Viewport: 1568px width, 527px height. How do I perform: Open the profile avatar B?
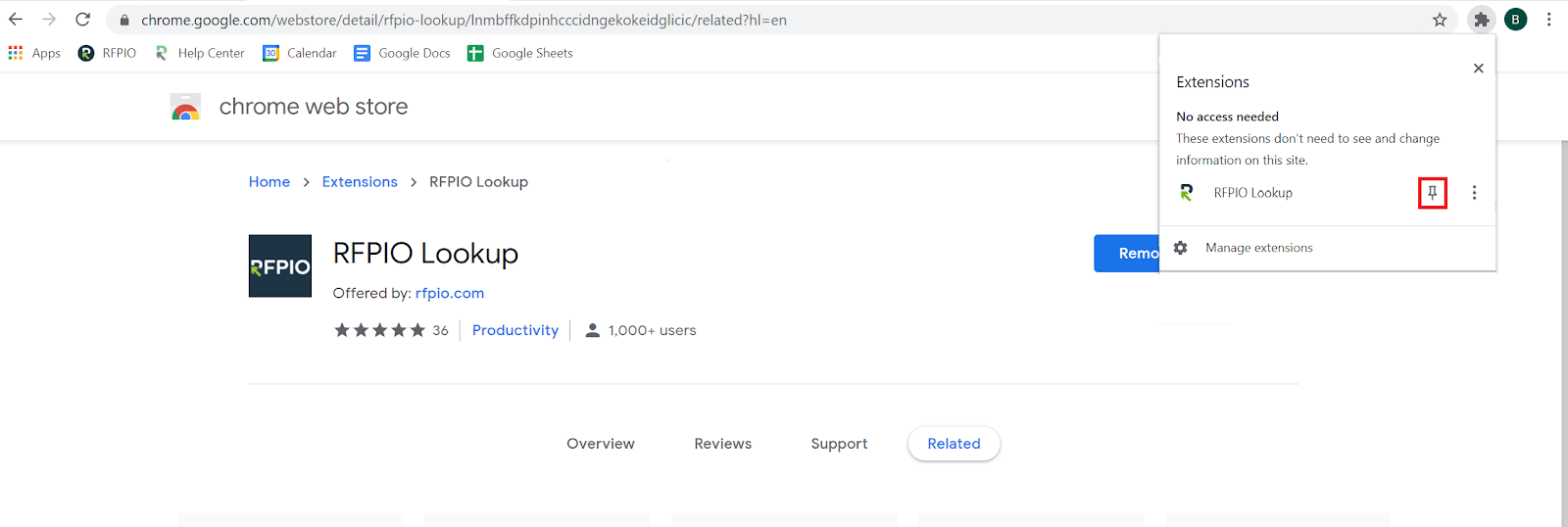coord(1516,20)
